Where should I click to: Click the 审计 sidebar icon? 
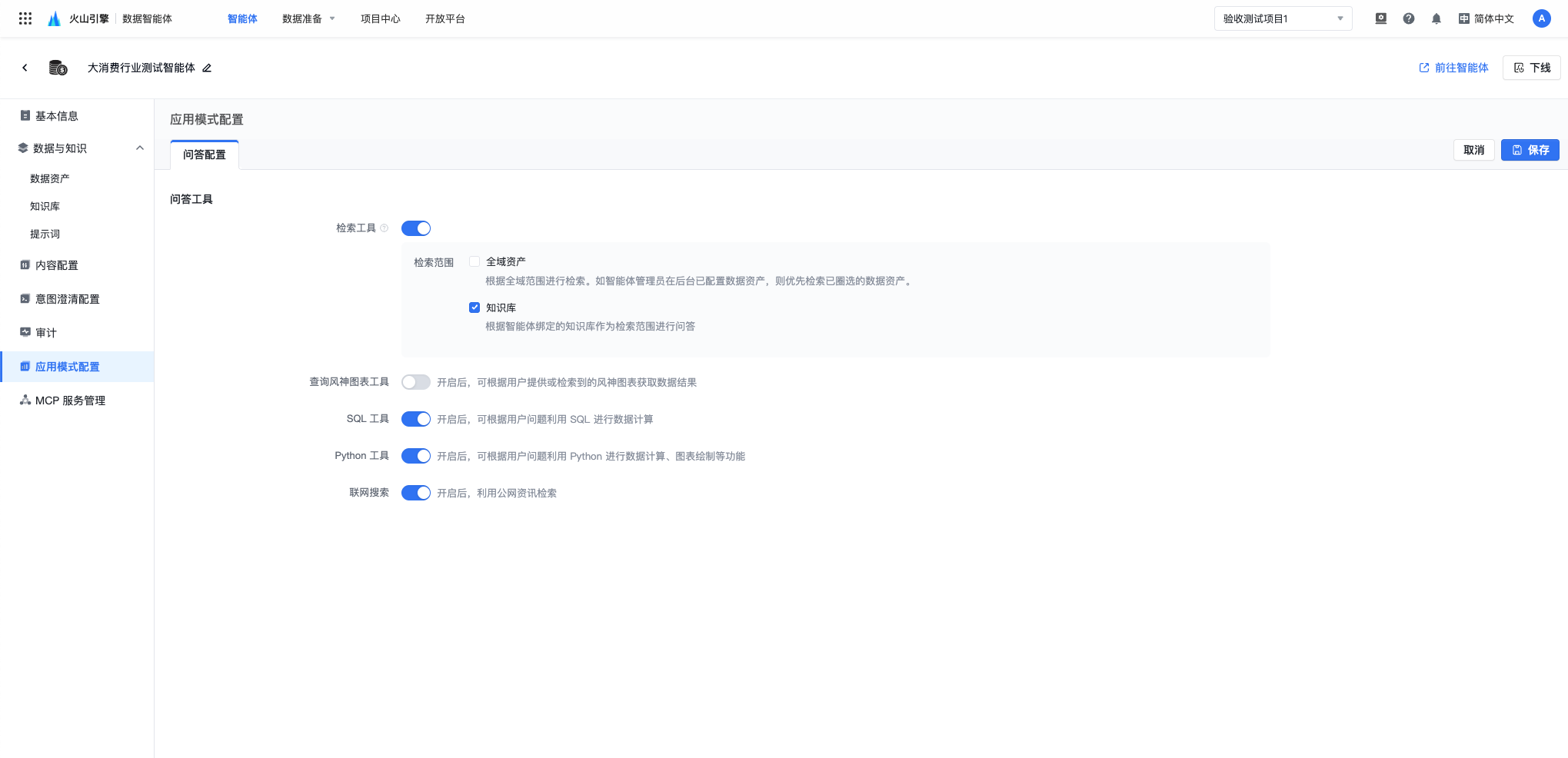pyautogui.click(x=25, y=332)
